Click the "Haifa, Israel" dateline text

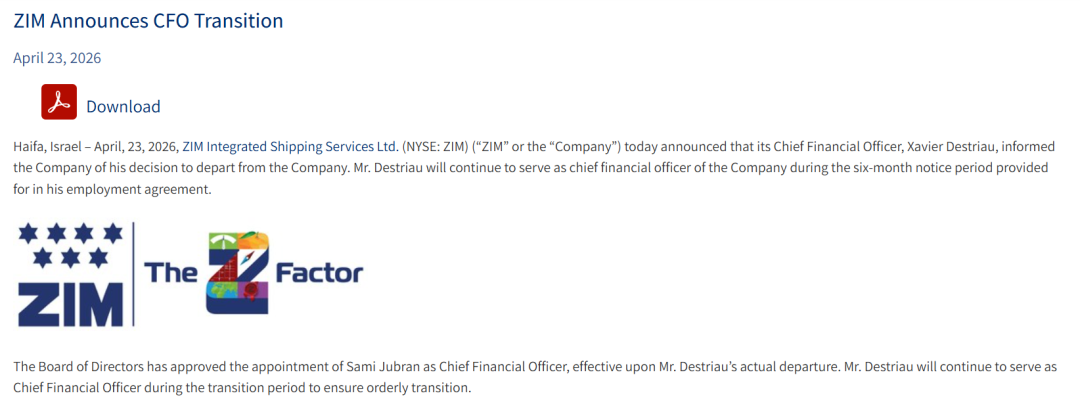coord(49,146)
